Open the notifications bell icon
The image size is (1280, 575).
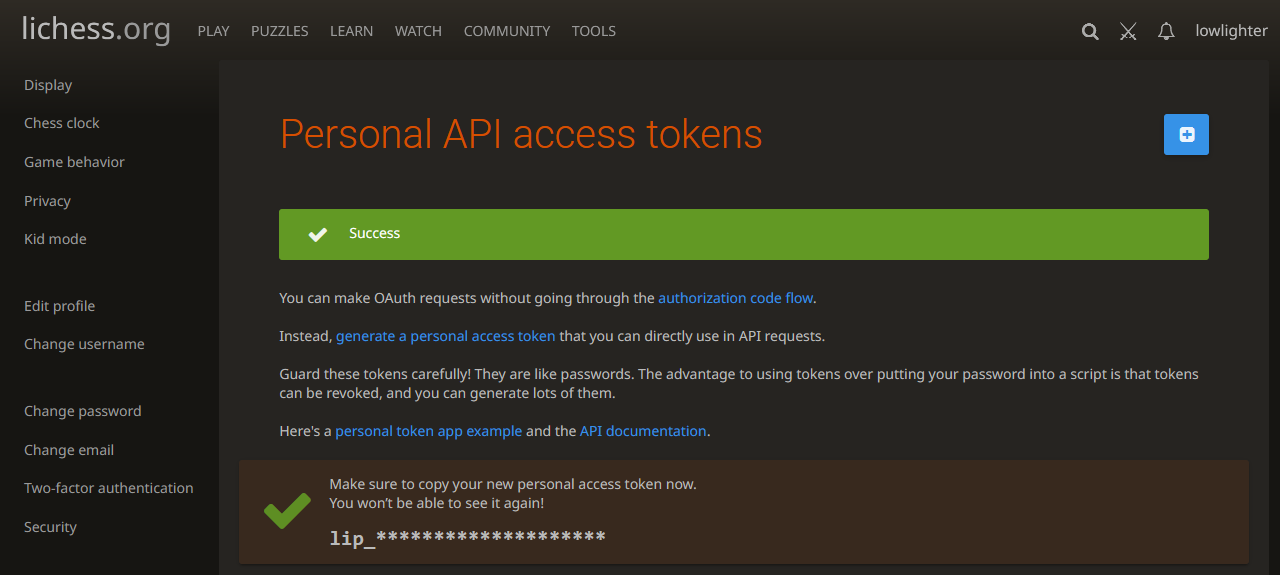click(x=1166, y=31)
